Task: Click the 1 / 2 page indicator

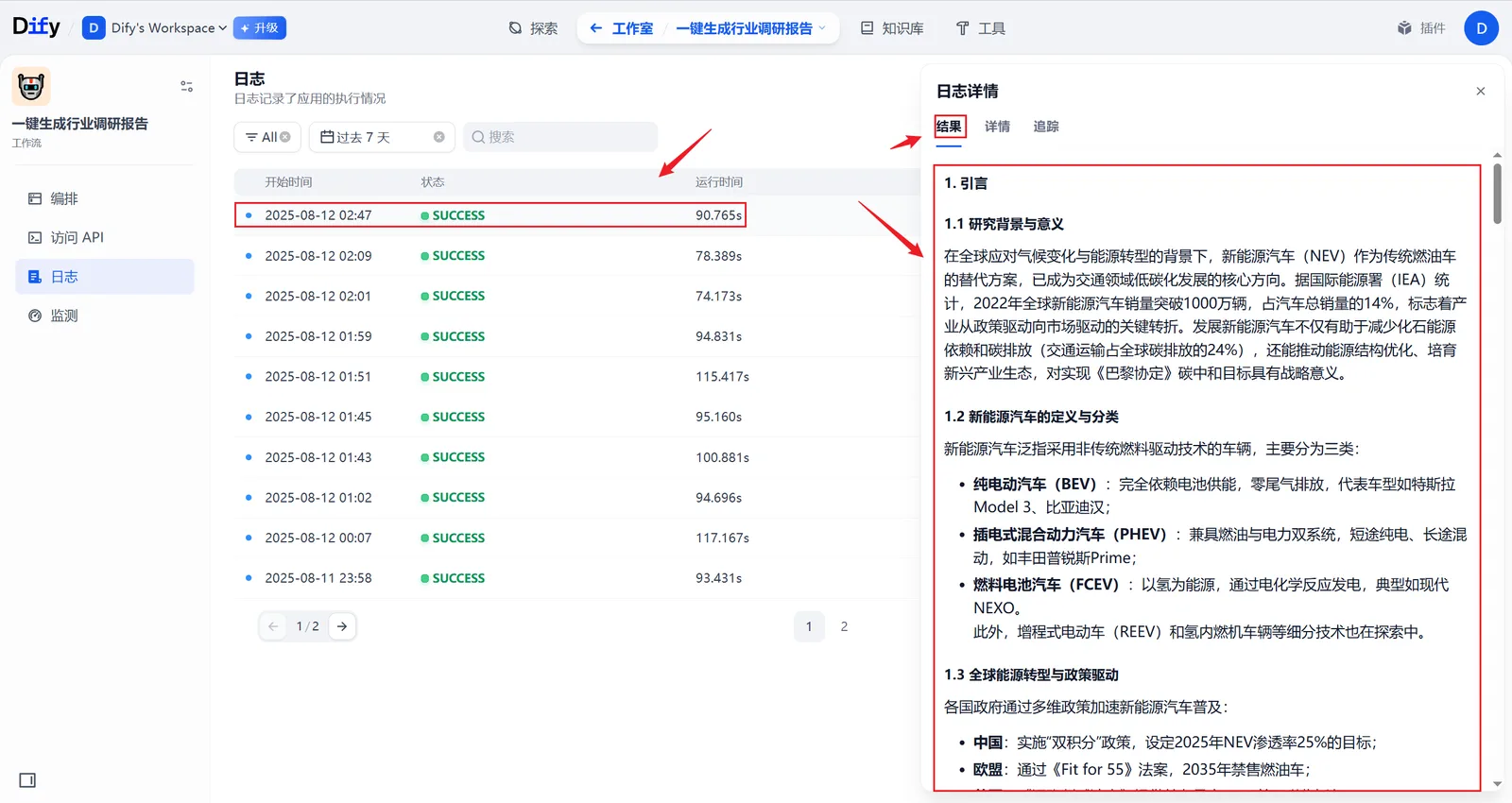Action: (x=308, y=626)
